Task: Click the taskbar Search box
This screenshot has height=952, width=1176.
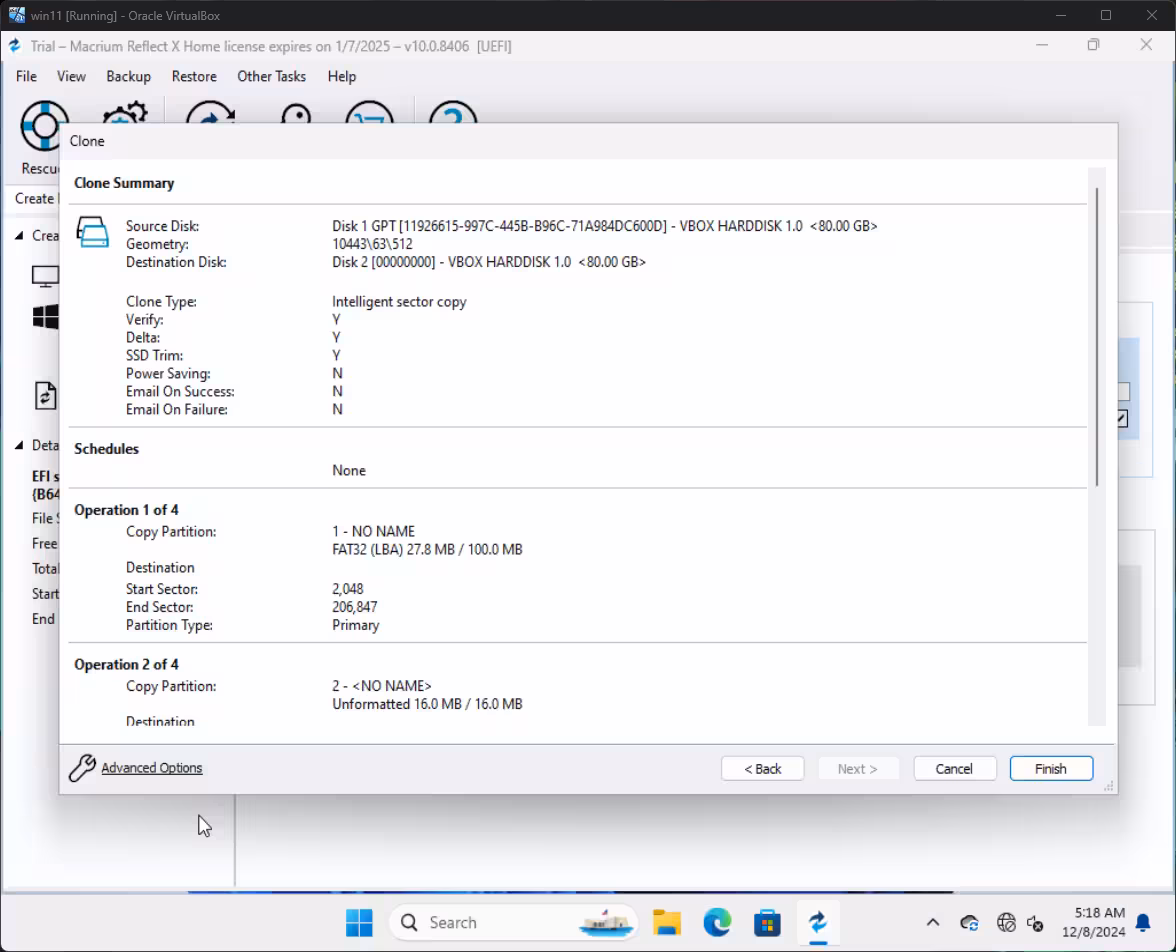Action: click(513, 923)
